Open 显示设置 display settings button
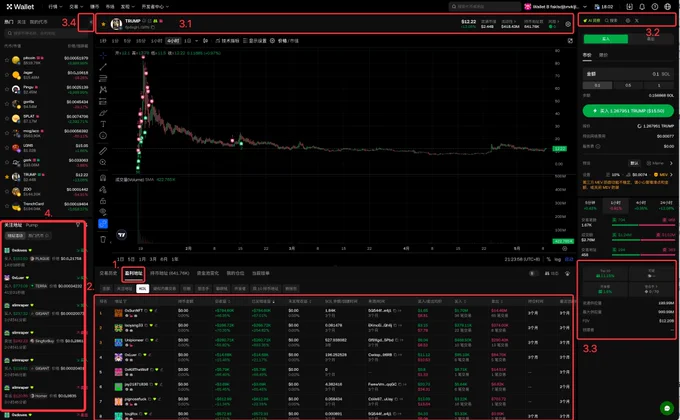 pyautogui.click(x=254, y=40)
